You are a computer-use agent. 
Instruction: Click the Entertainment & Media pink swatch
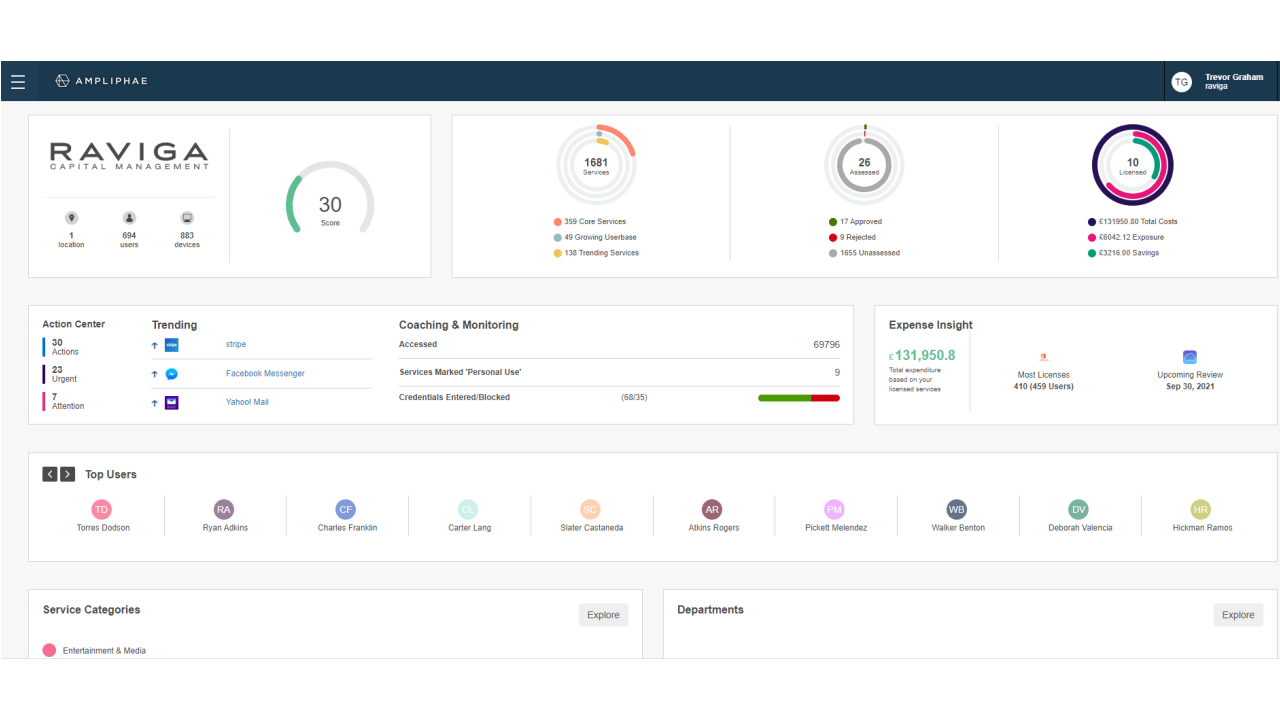point(49,651)
